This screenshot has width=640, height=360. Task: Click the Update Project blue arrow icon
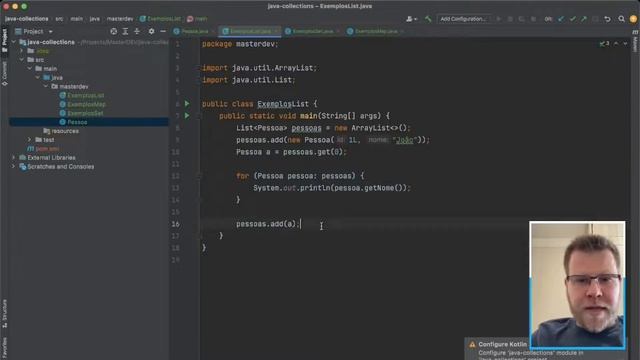pyautogui.click(x=561, y=19)
